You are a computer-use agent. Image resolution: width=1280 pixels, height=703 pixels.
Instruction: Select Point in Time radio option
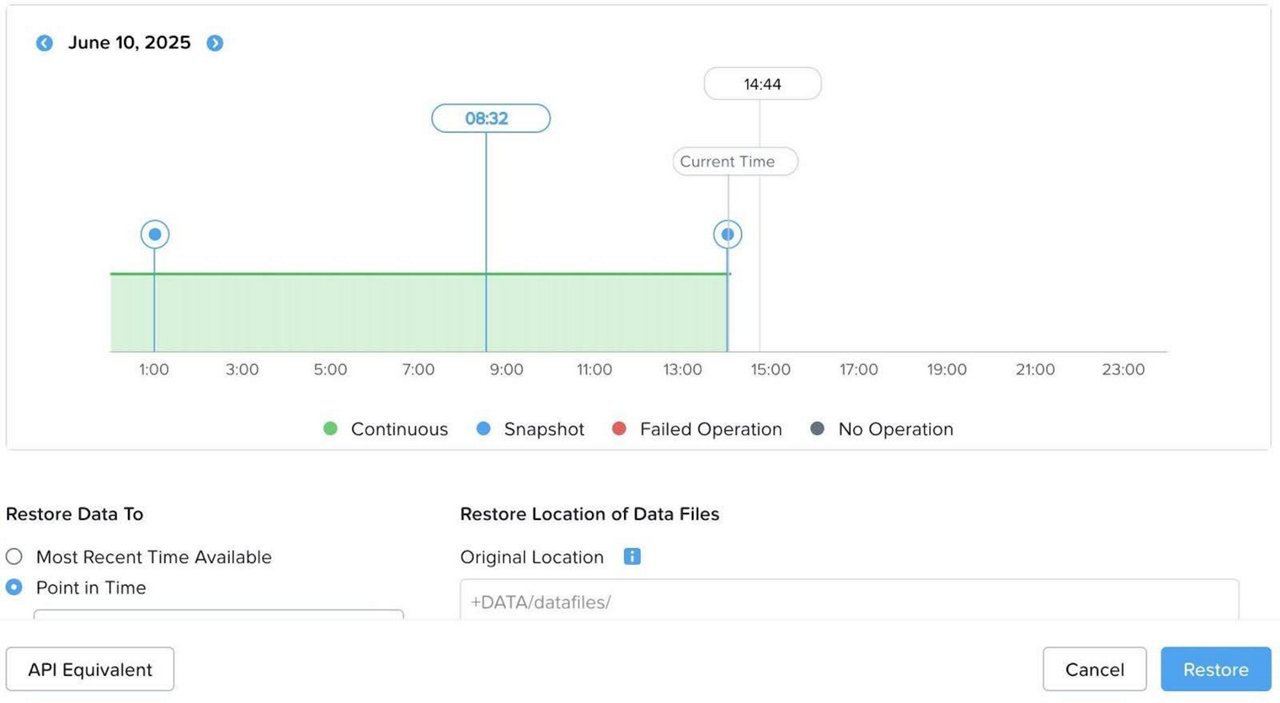coord(14,587)
